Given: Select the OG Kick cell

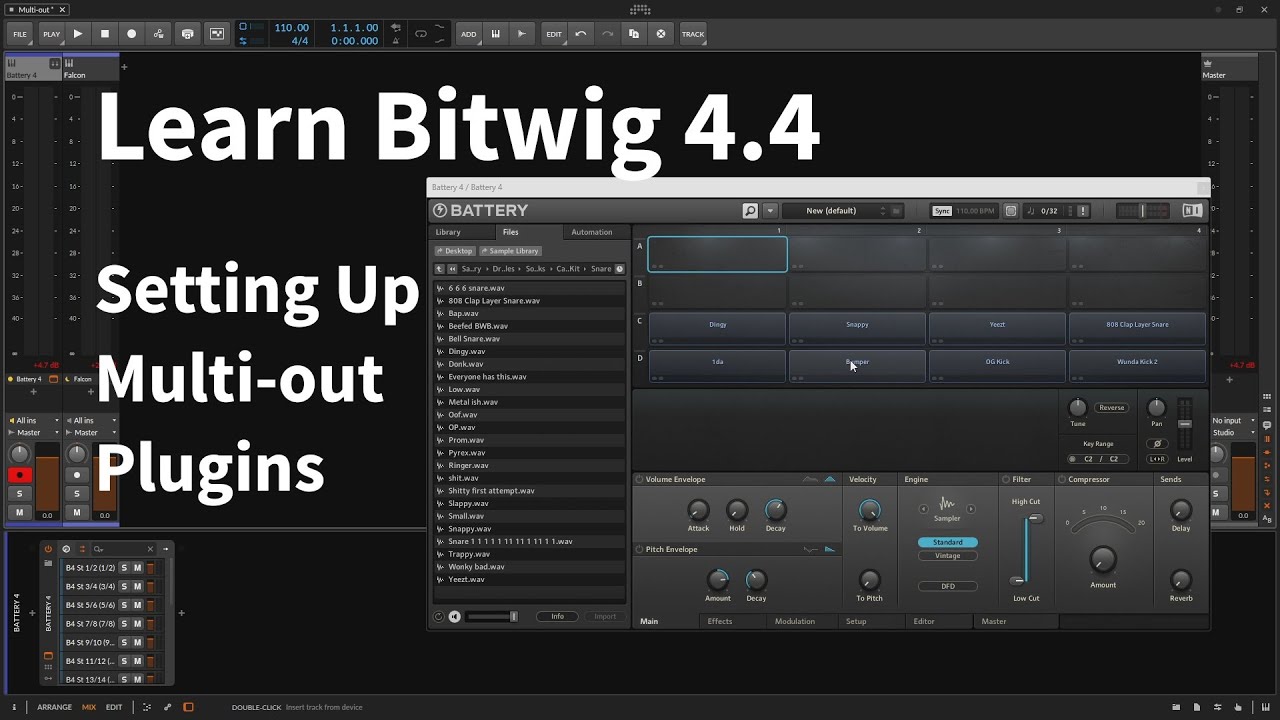Looking at the screenshot, I should pyautogui.click(x=997, y=366).
